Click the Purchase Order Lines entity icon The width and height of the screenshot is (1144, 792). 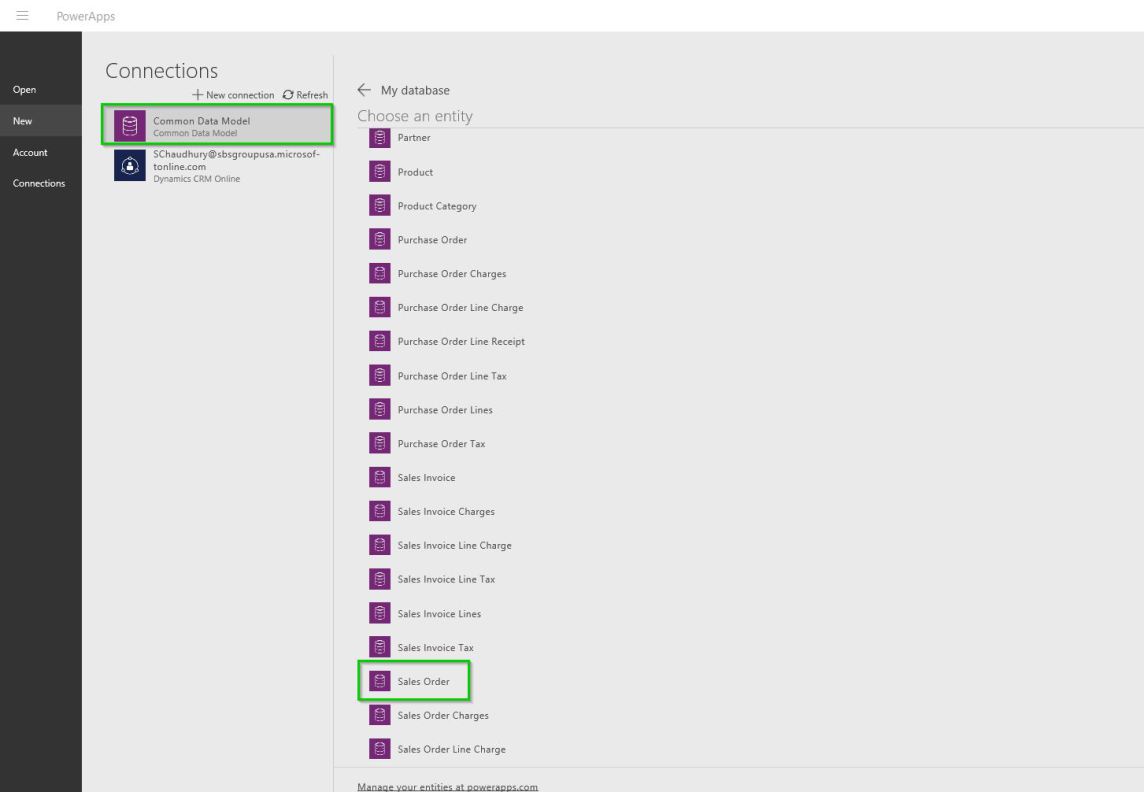379,409
